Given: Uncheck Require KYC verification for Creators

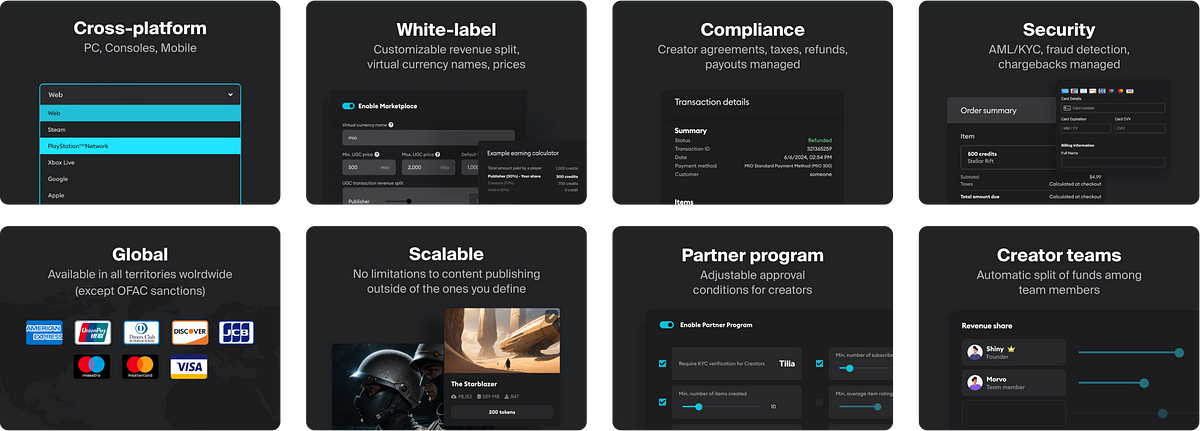Looking at the screenshot, I should (662, 364).
